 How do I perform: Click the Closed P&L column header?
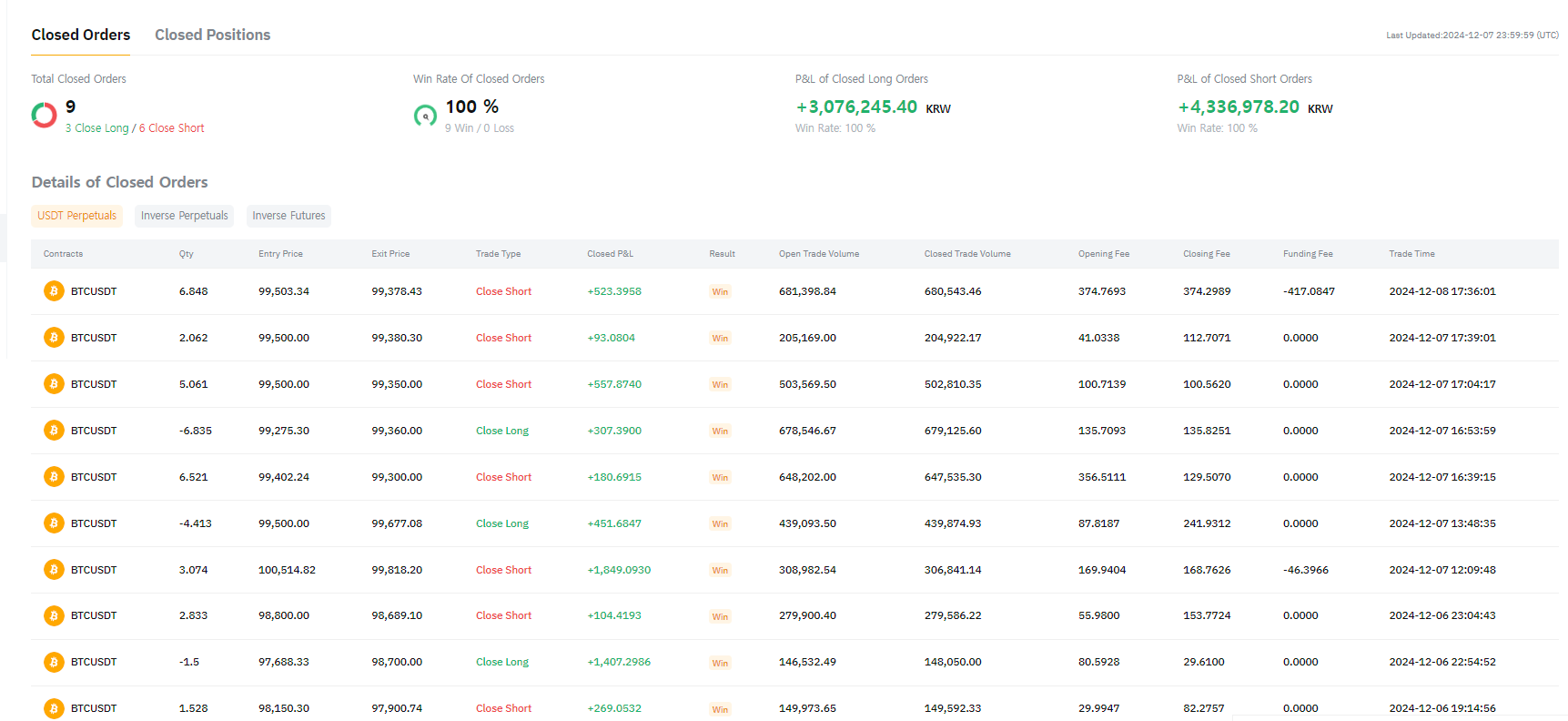pyautogui.click(x=610, y=254)
